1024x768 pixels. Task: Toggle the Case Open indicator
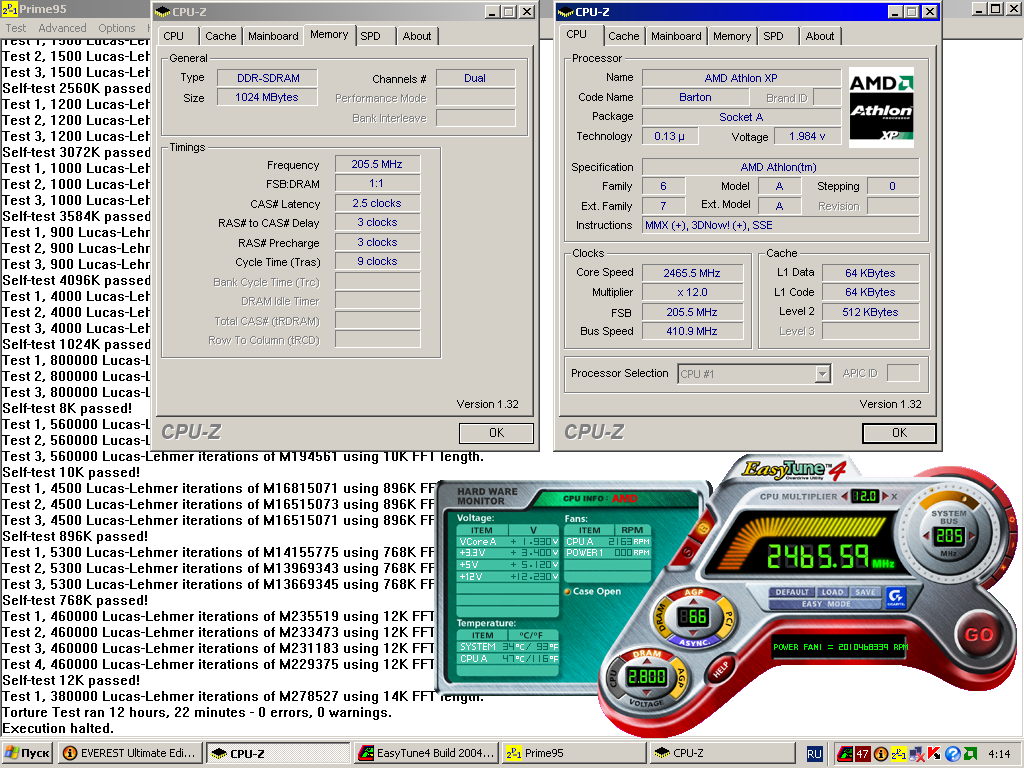click(567, 591)
